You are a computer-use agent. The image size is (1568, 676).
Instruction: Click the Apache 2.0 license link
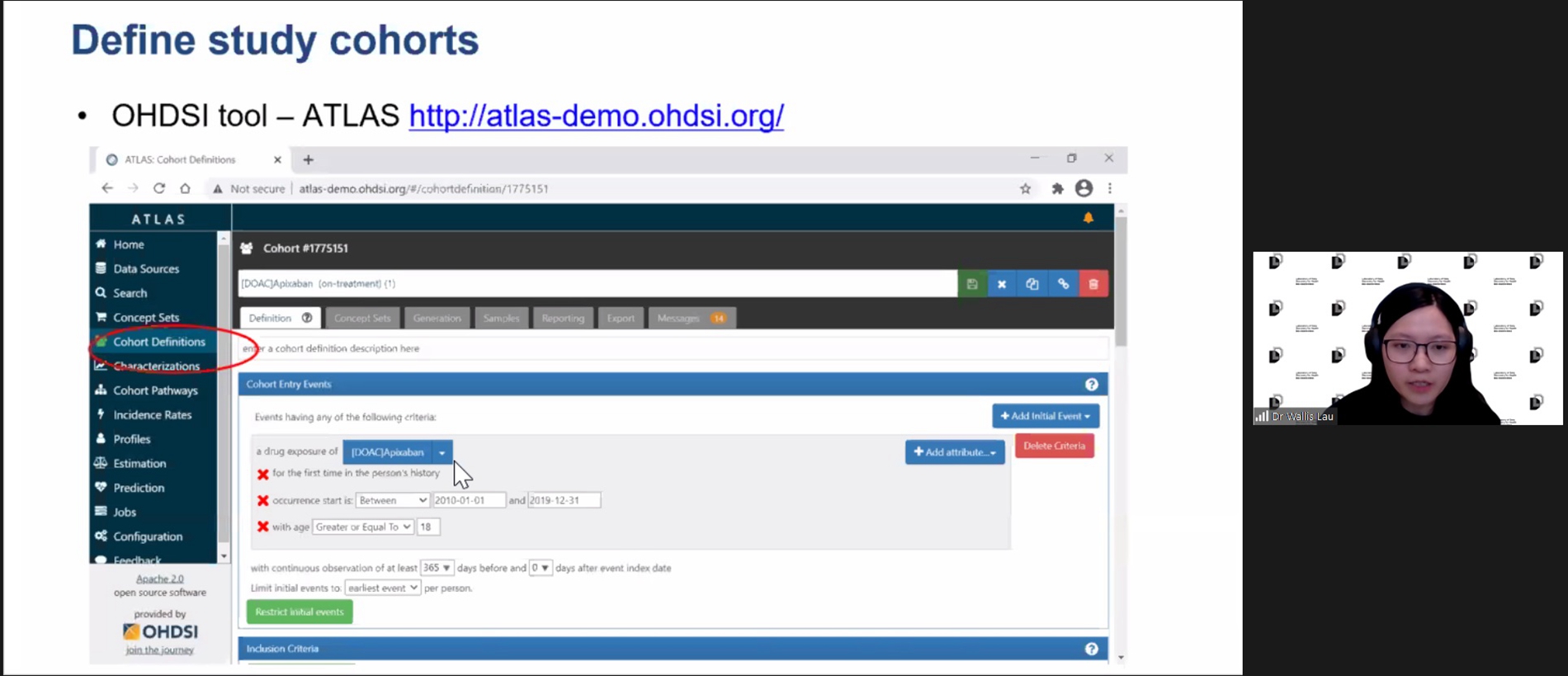(x=160, y=579)
